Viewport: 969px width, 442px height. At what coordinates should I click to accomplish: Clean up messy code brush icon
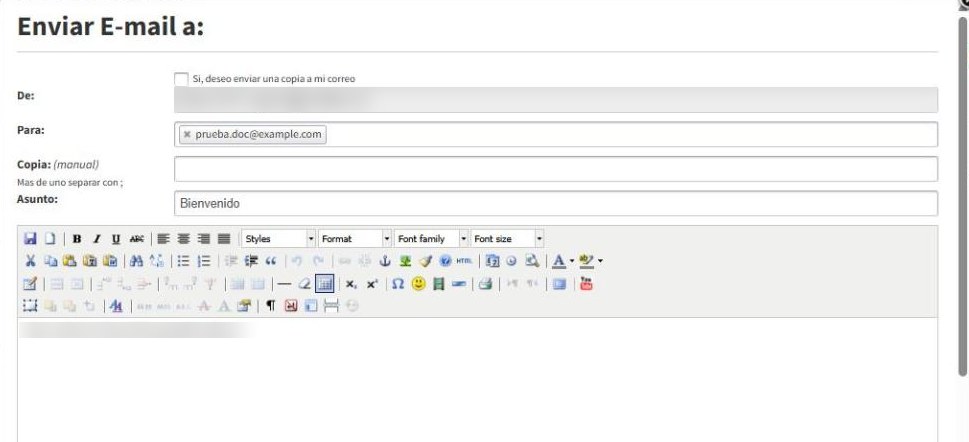pyautogui.click(x=425, y=261)
